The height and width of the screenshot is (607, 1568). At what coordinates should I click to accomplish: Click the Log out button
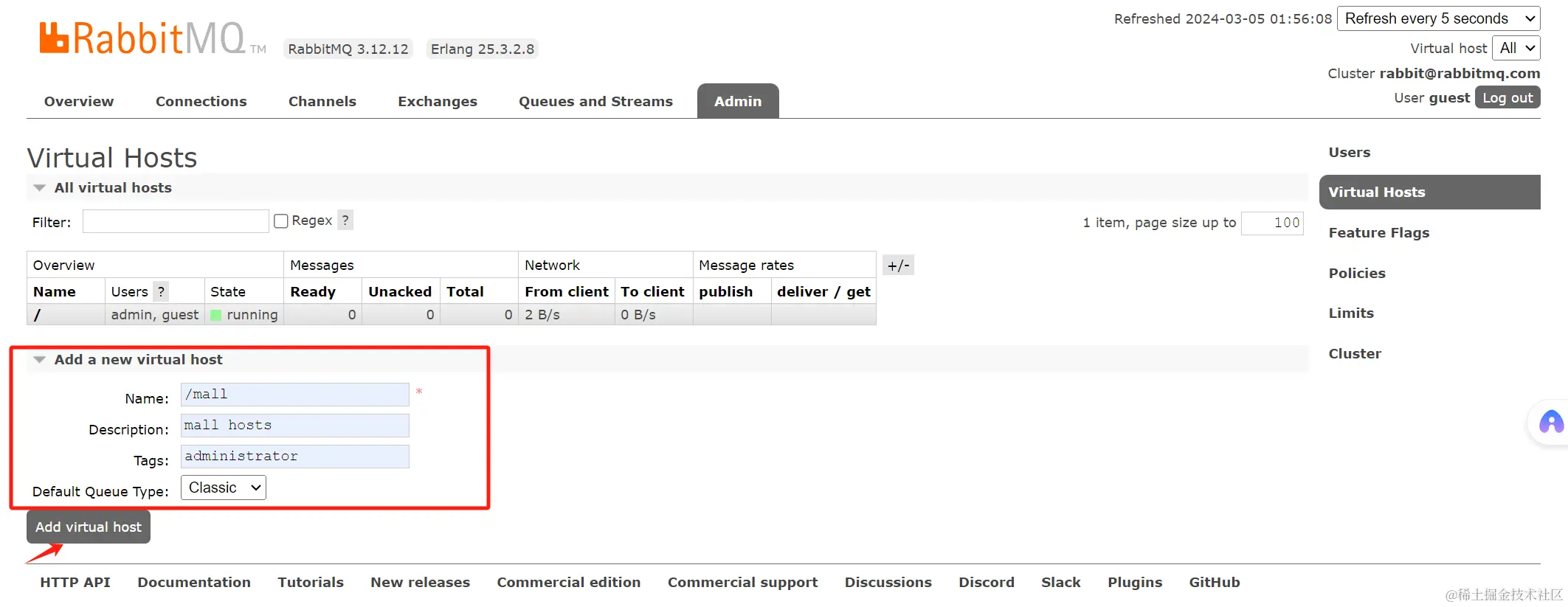[x=1507, y=97]
